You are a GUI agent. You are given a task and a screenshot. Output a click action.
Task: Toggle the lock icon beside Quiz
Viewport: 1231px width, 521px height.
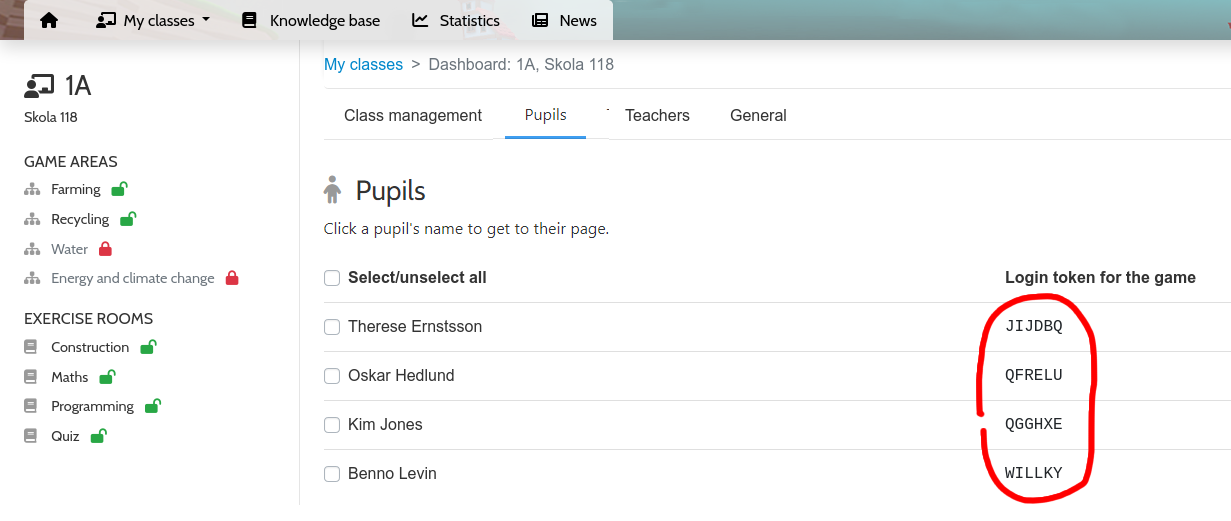pyautogui.click(x=98, y=435)
